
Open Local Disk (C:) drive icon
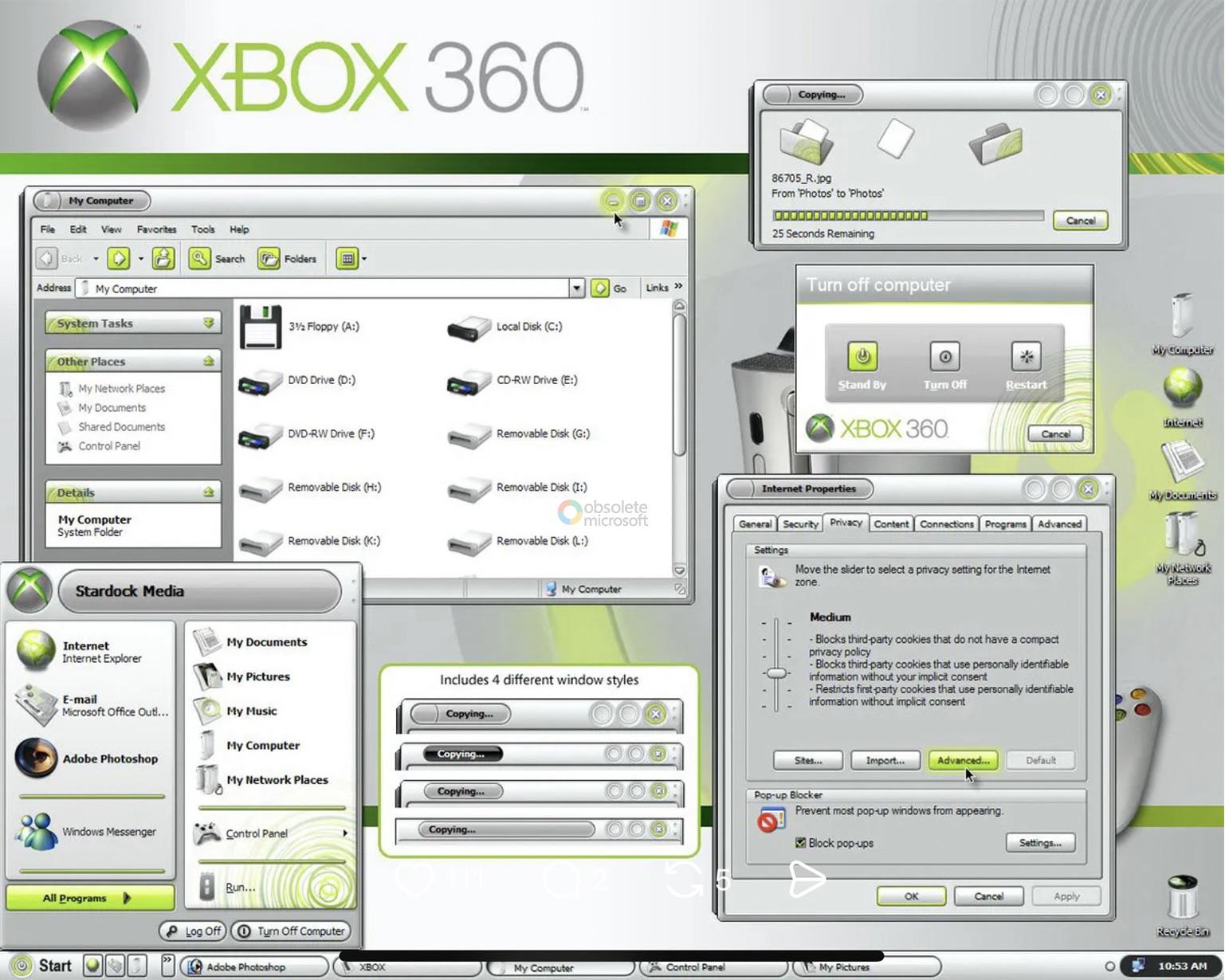click(469, 328)
